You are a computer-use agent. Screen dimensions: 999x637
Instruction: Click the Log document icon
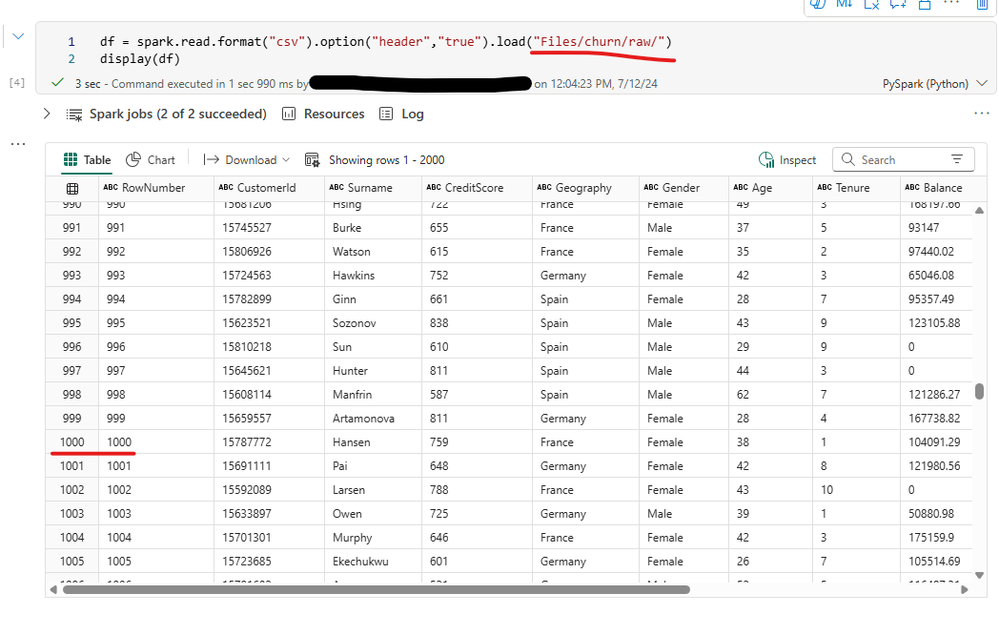386,114
